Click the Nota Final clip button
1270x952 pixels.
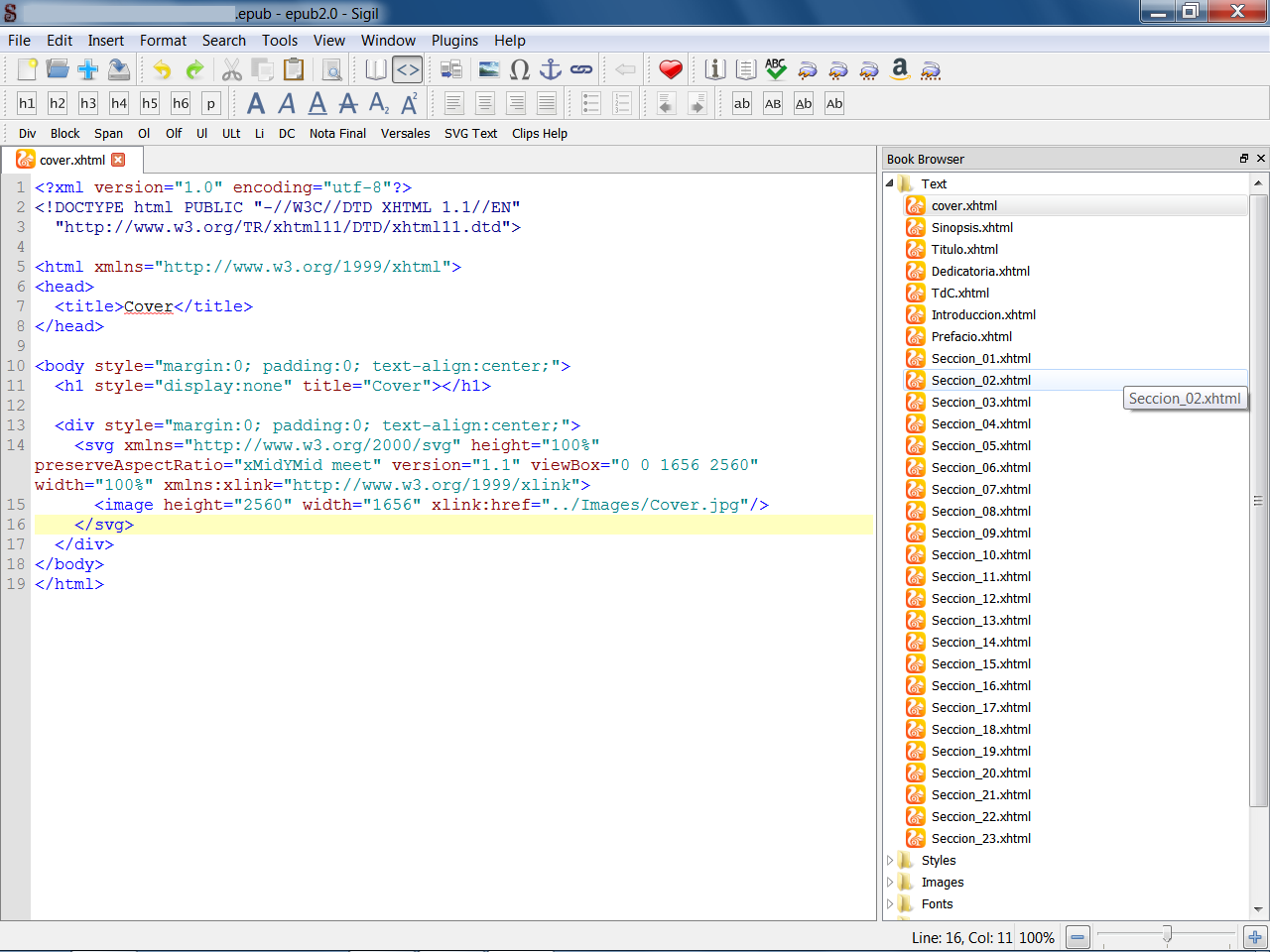point(337,134)
